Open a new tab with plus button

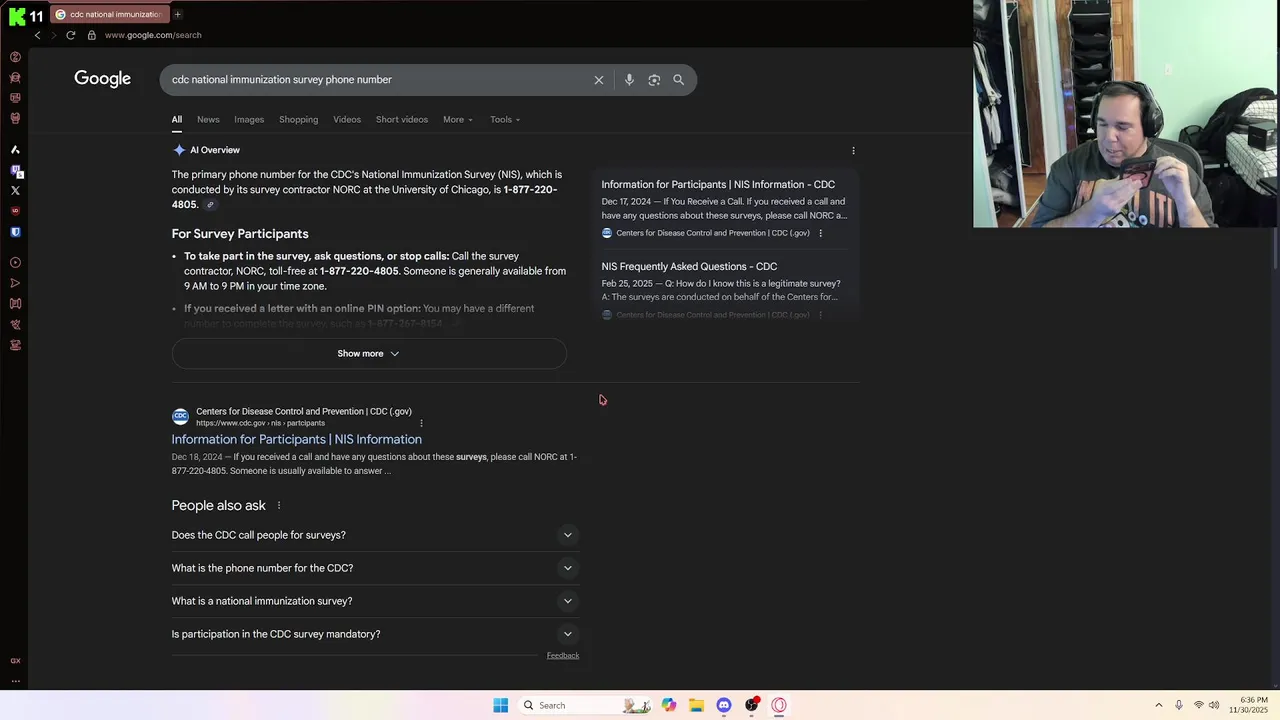[177, 14]
